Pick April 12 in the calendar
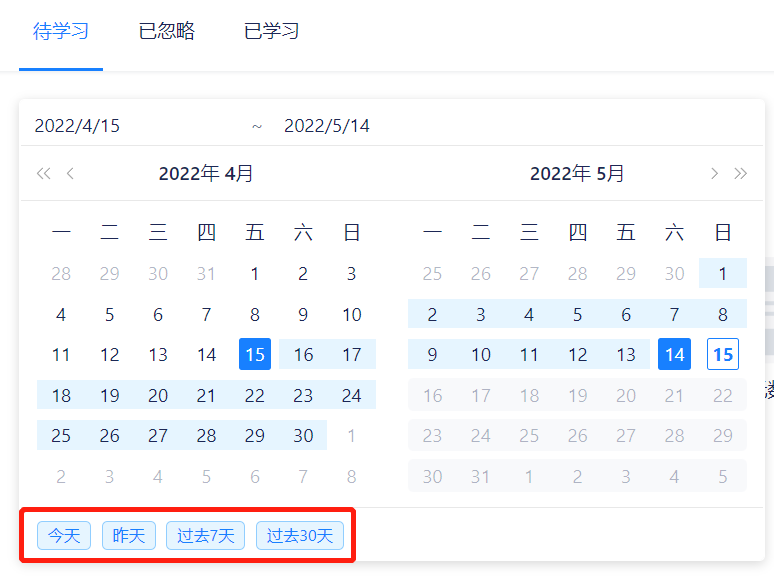 pyautogui.click(x=110, y=354)
